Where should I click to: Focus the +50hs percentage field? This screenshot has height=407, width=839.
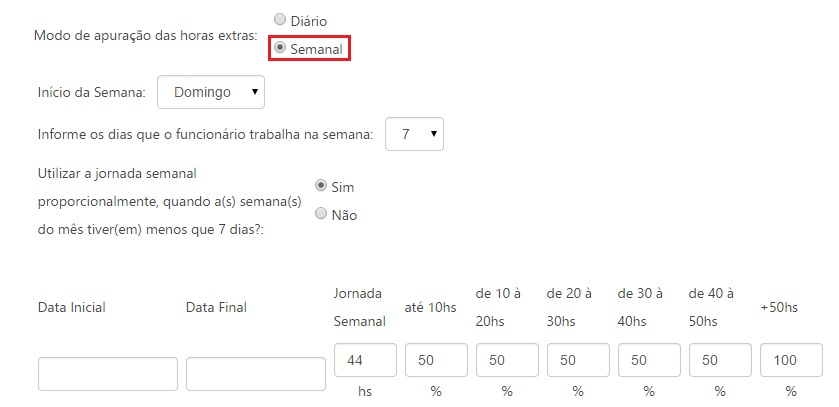(791, 359)
